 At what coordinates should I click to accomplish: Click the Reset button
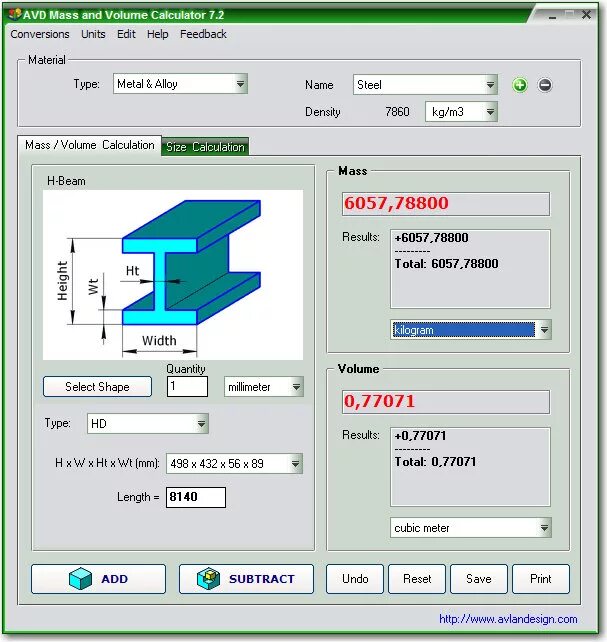pos(417,579)
